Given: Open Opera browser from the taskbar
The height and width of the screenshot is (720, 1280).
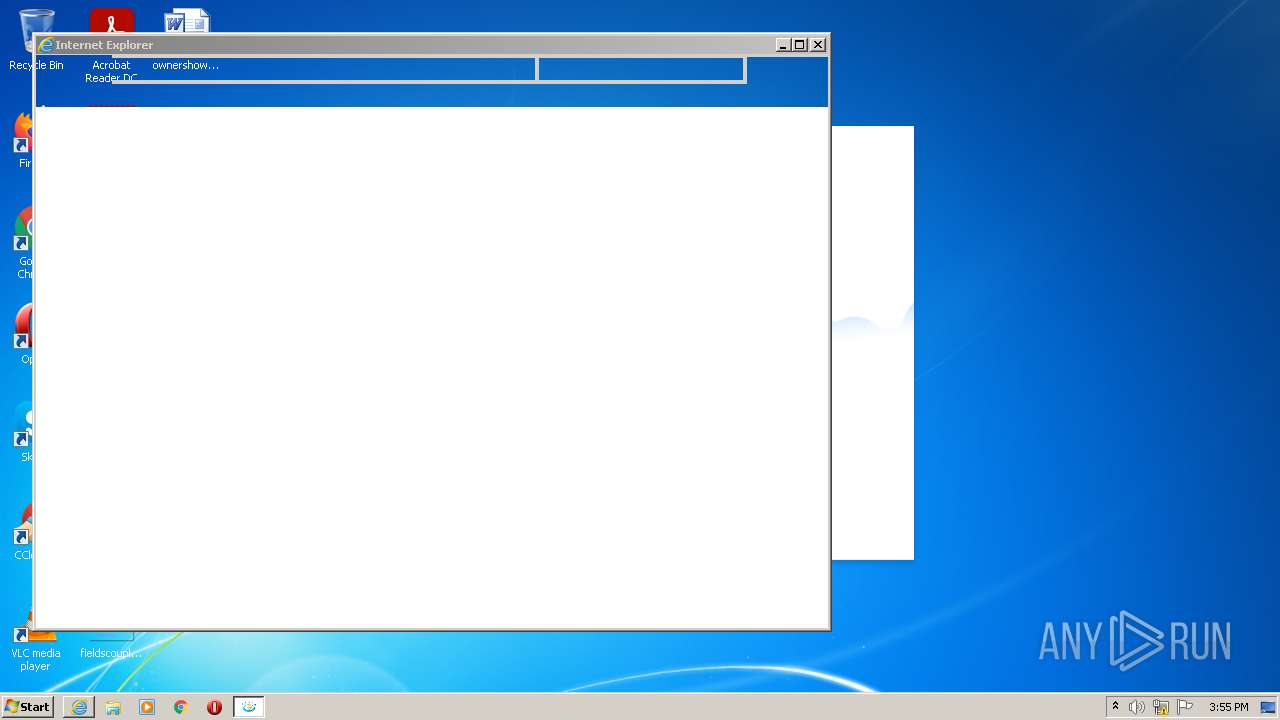Looking at the screenshot, I should [214, 707].
